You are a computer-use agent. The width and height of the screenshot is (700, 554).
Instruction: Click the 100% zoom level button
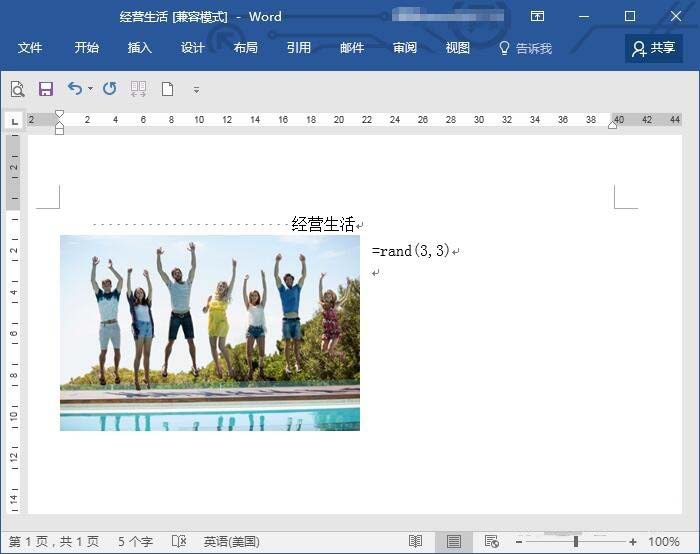pos(664,541)
